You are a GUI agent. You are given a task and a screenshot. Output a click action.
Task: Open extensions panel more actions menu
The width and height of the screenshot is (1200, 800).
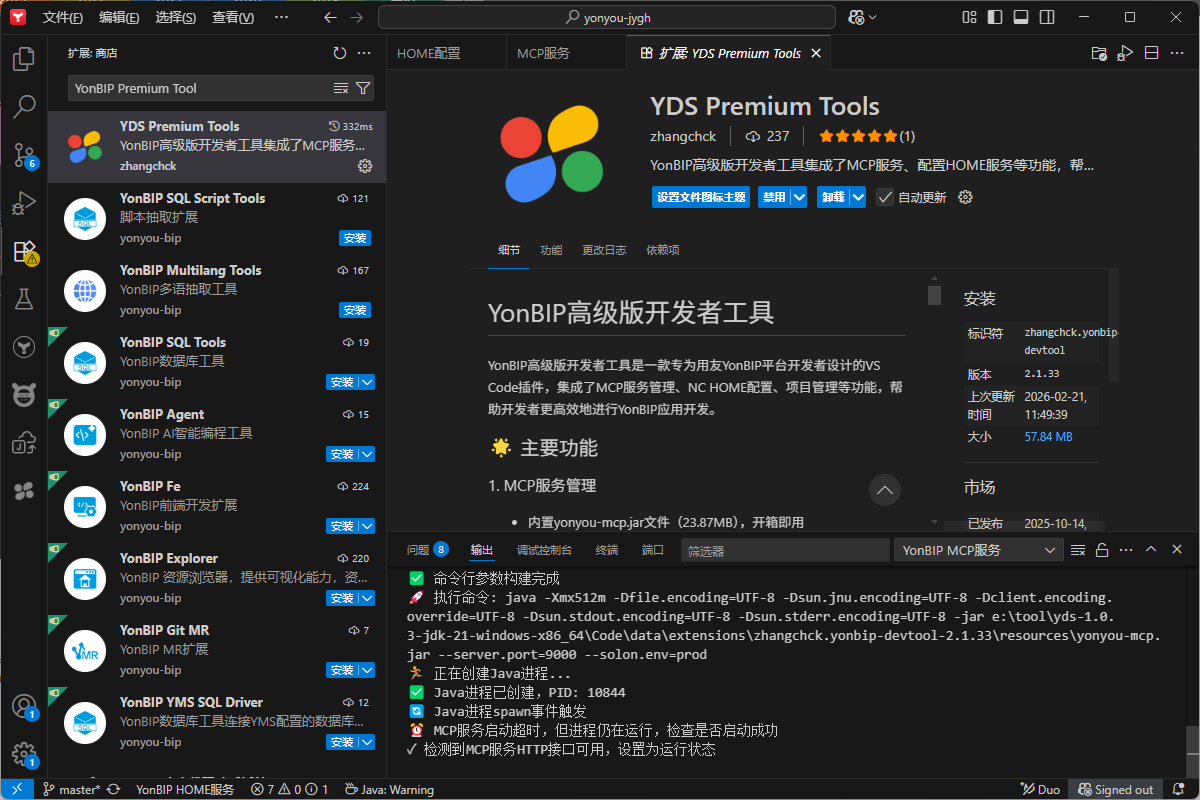click(364, 53)
